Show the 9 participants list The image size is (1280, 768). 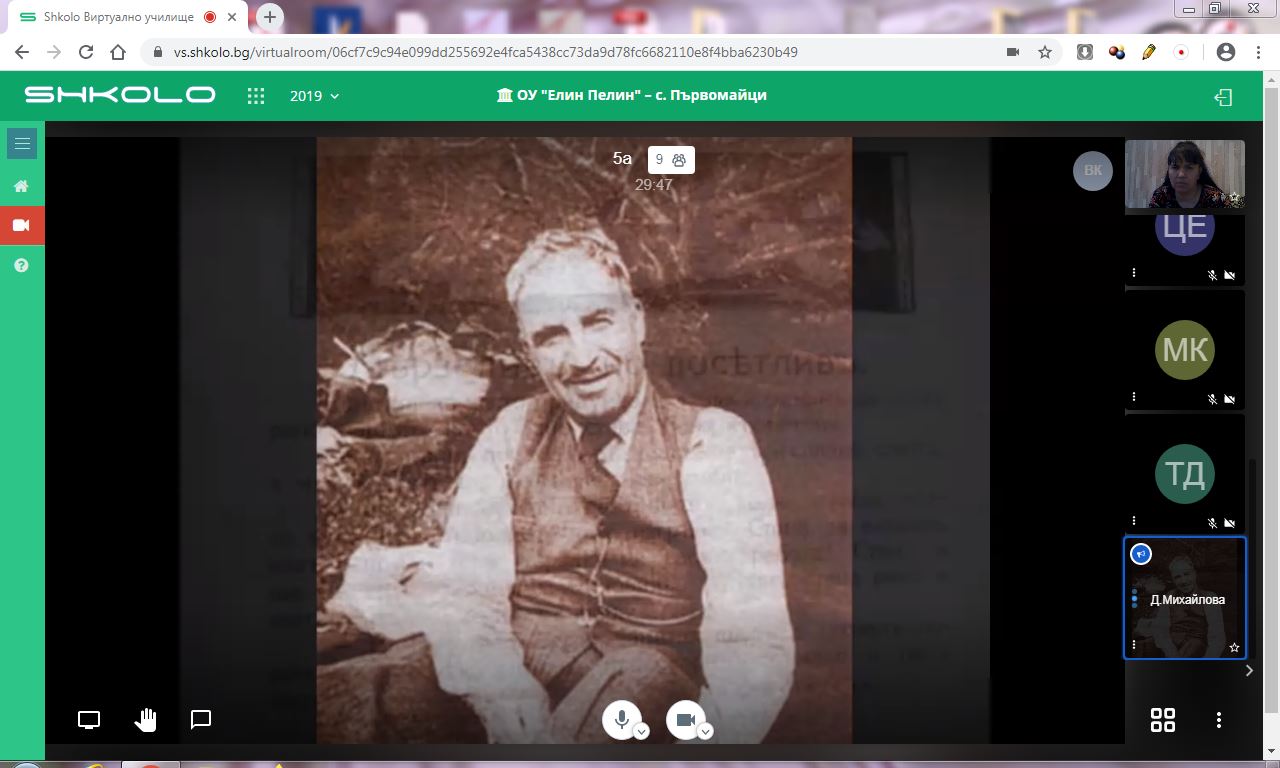pyautogui.click(x=671, y=160)
